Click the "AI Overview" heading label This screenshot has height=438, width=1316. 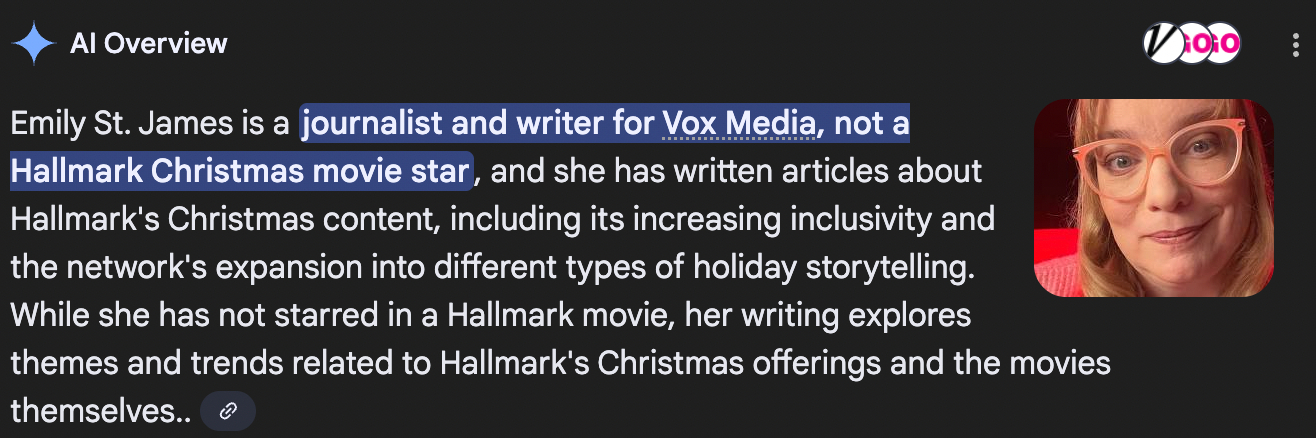(x=149, y=43)
